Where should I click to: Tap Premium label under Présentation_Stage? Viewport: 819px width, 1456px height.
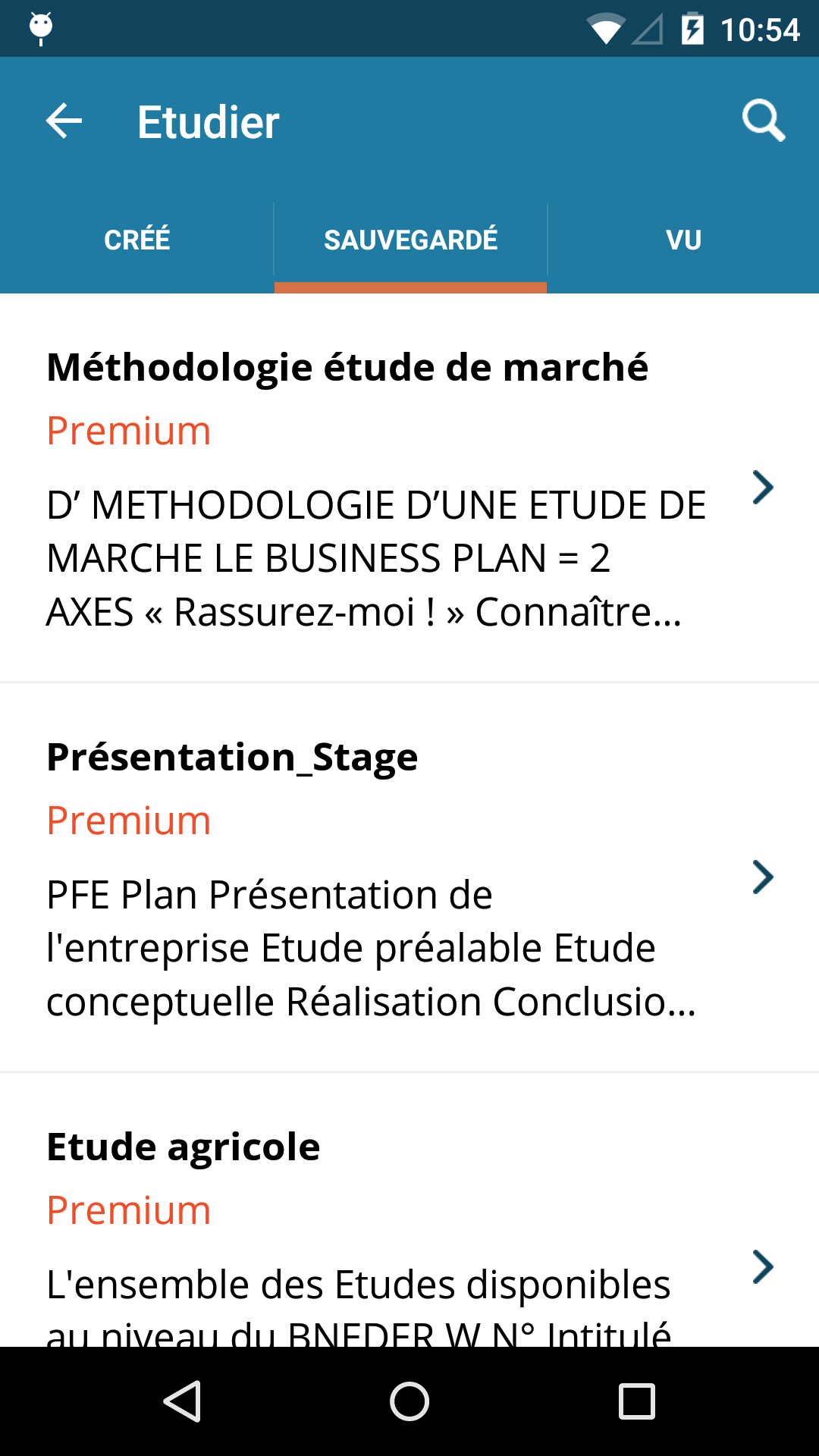128,821
